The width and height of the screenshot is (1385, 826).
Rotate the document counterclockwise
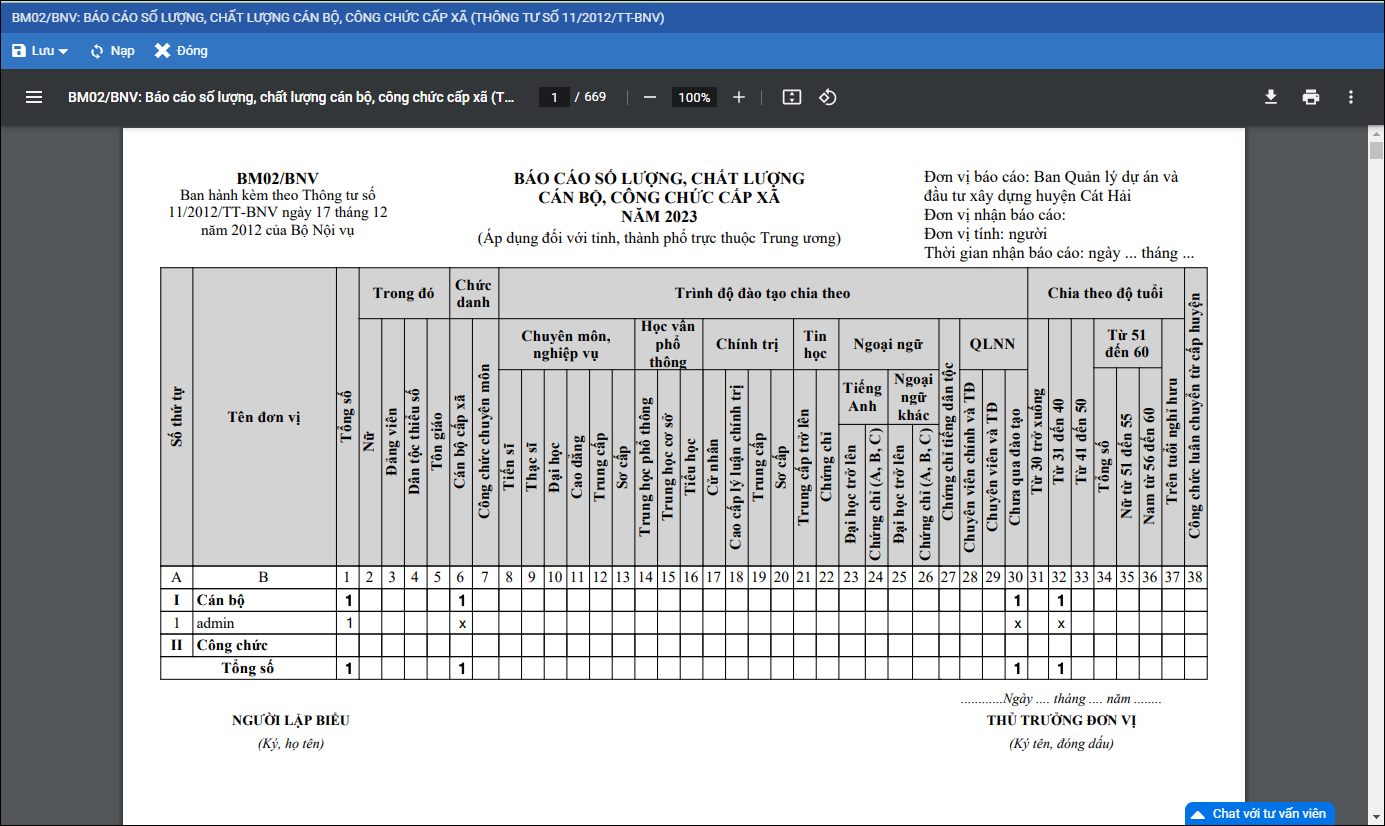coord(827,97)
